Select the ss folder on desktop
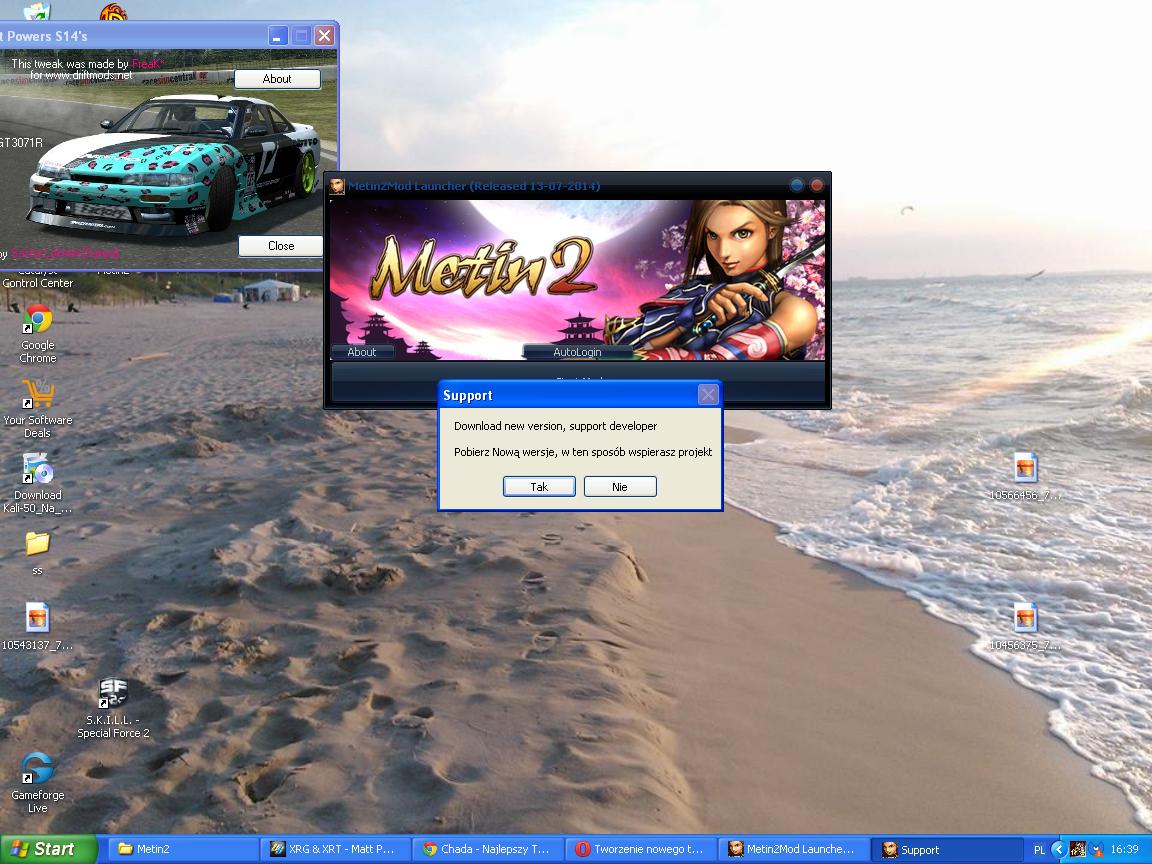The image size is (1152, 864). pyautogui.click(x=37, y=553)
